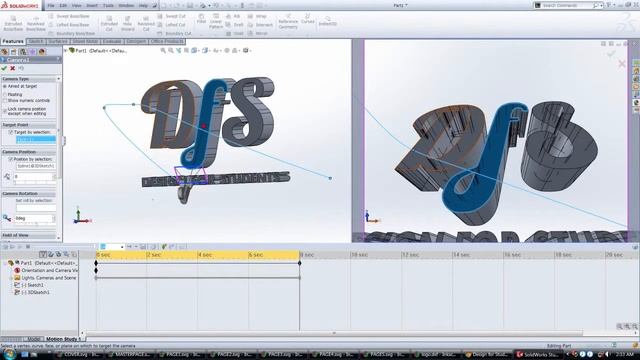Open the Help menu
Screen dimensions: 640x360
[144, 6]
